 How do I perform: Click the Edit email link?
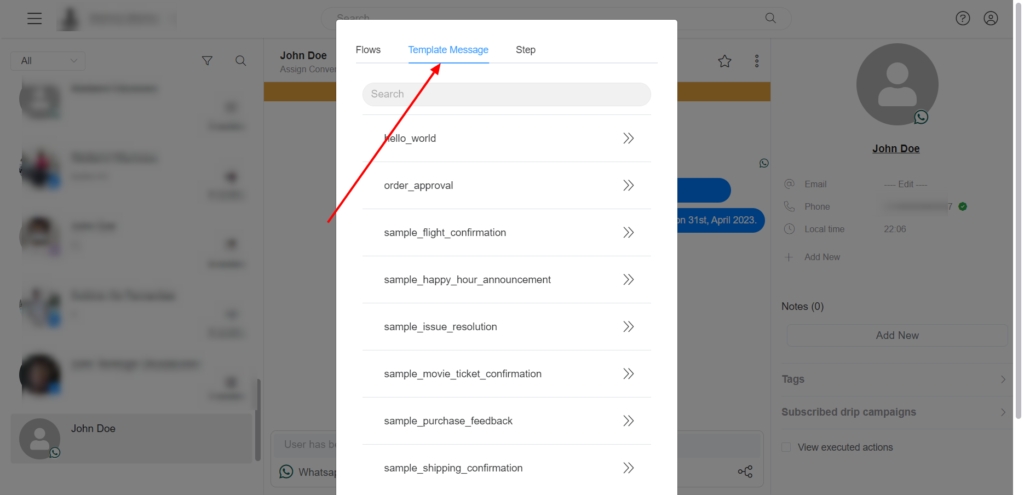point(908,184)
